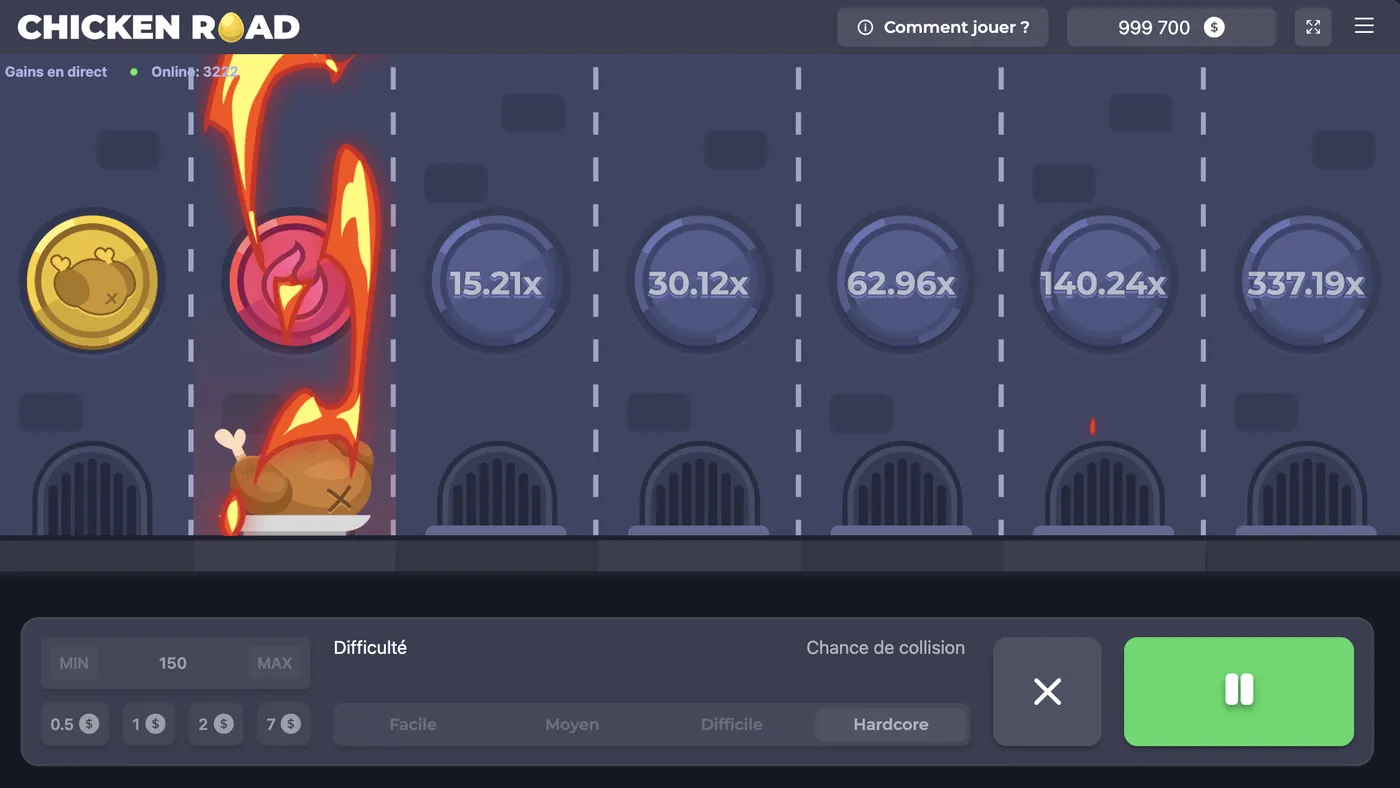Open the hamburger menu icon
Image resolution: width=1400 pixels, height=788 pixels.
[x=1364, y=27]
